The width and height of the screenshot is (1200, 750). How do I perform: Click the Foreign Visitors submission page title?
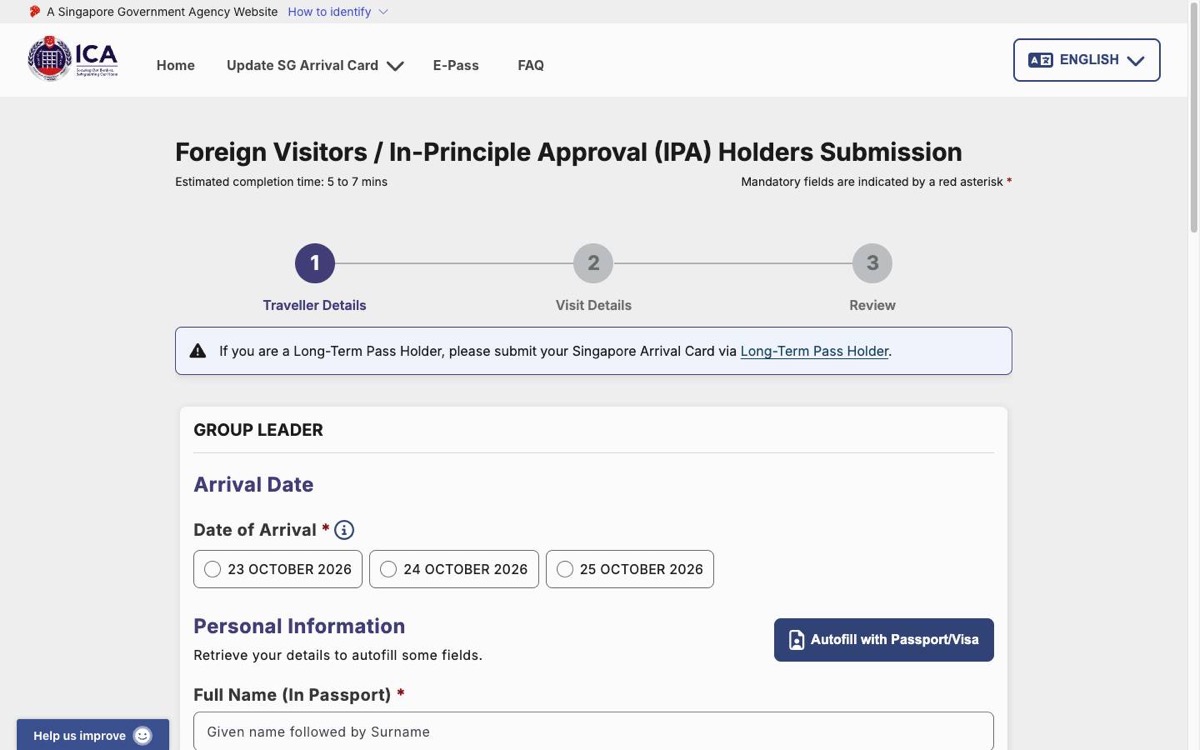pos(569,152)
